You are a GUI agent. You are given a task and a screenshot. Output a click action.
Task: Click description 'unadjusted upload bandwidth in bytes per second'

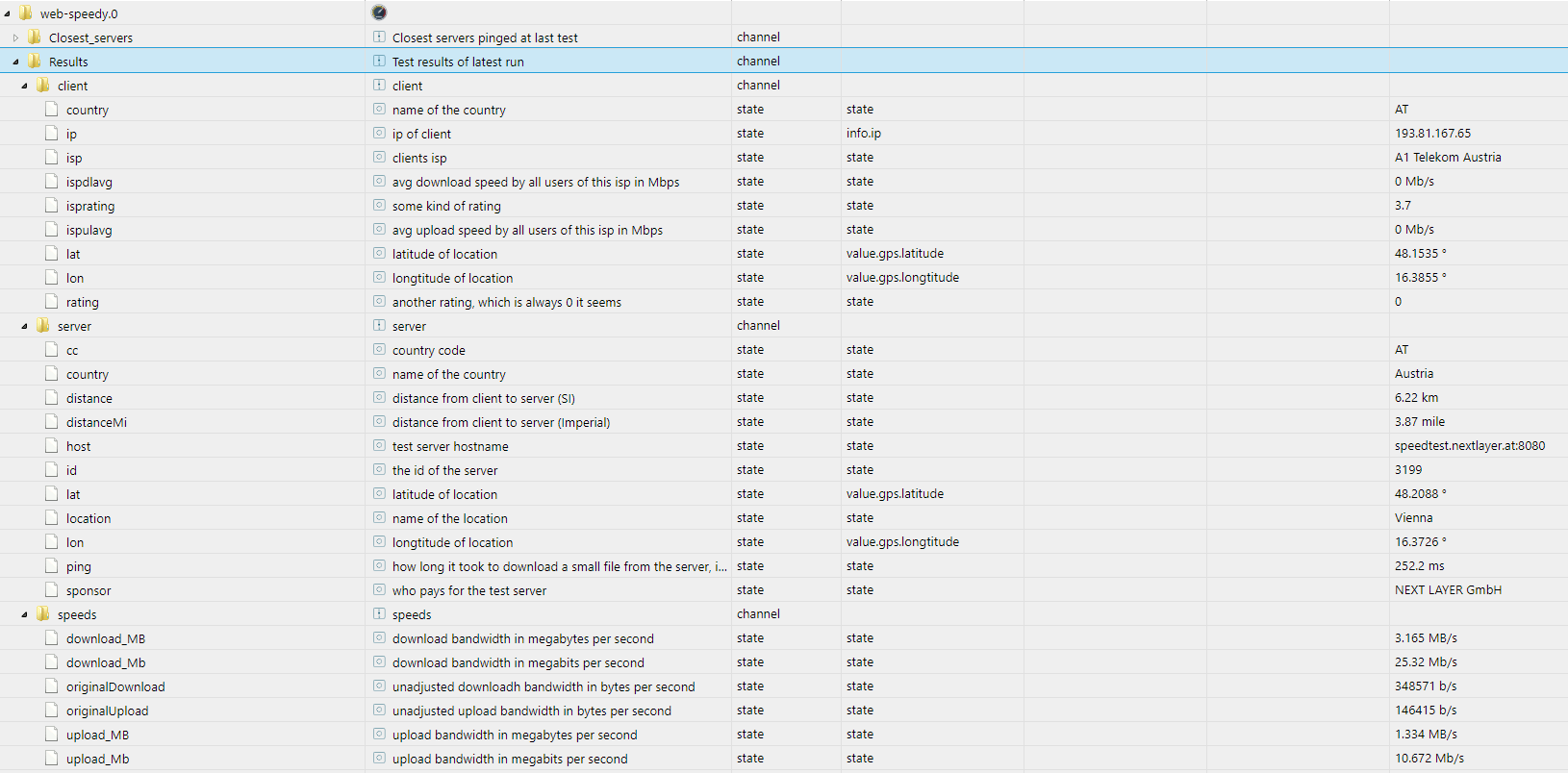tap(532, 711)
